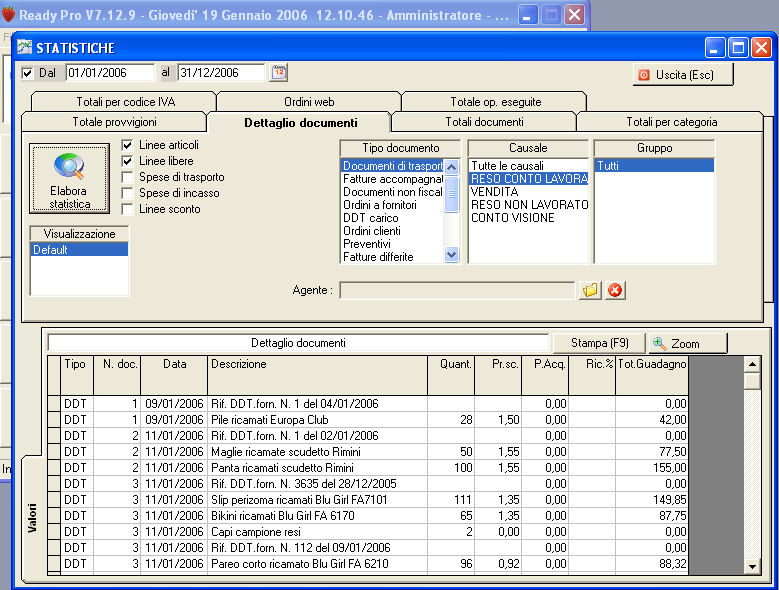Switch to the Totali documenti tab
779x590 pixels.
click(484, 122)
